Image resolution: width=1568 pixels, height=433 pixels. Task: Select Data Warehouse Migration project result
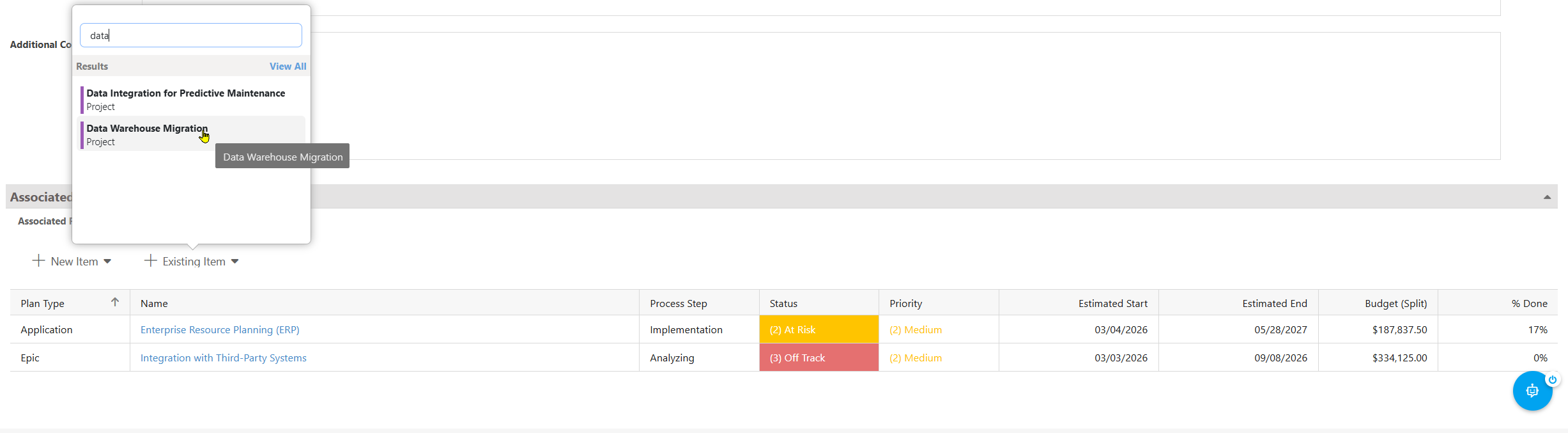click(x=191, y=134)
